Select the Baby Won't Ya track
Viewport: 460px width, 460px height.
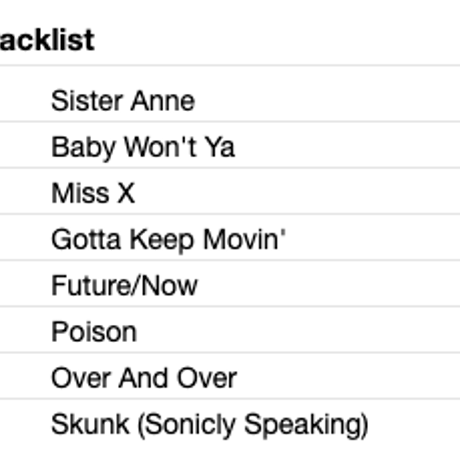(x=143, y=147)
